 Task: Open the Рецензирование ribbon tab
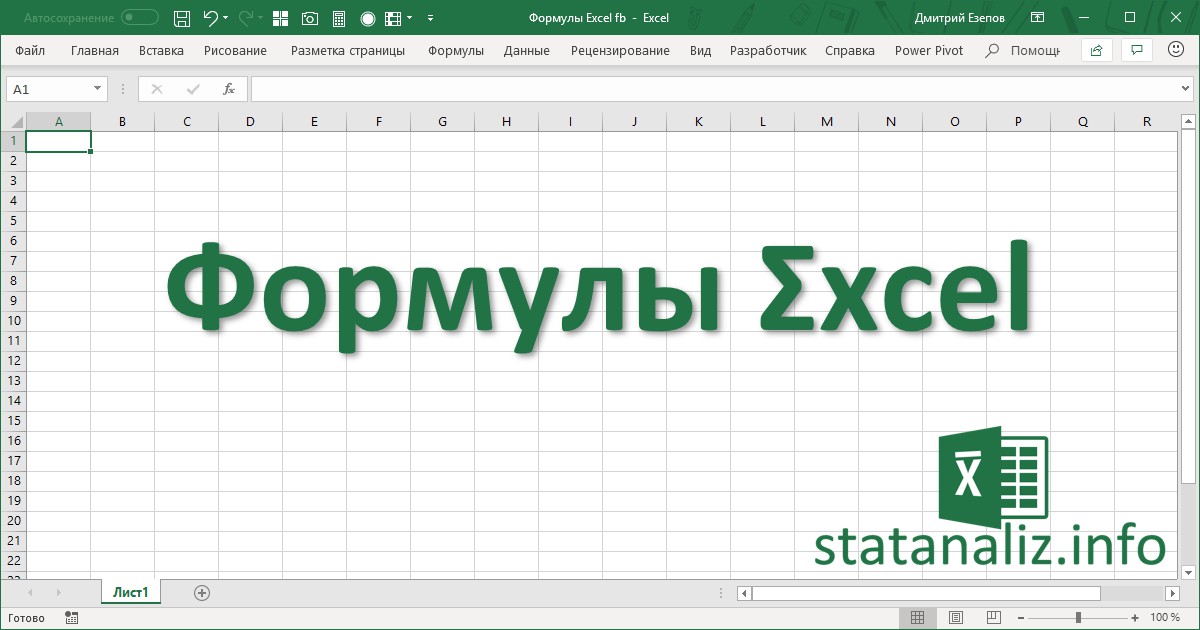[620, 50]
